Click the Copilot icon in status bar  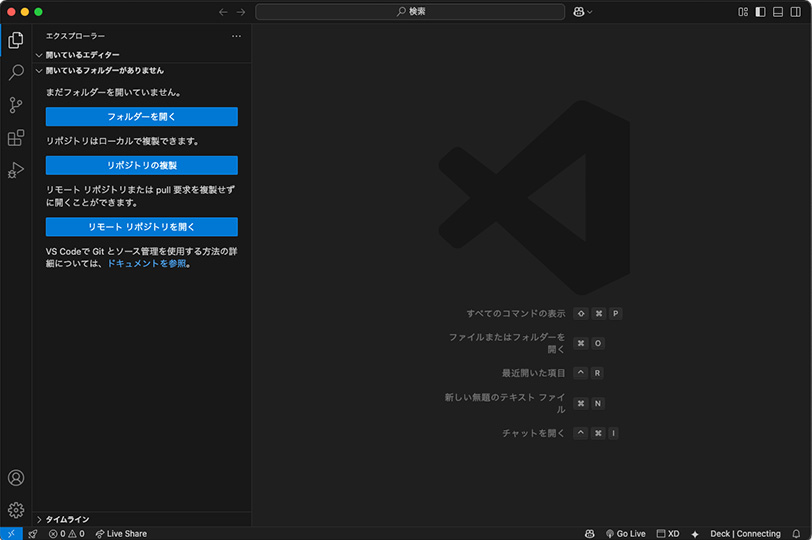[589, 534]
